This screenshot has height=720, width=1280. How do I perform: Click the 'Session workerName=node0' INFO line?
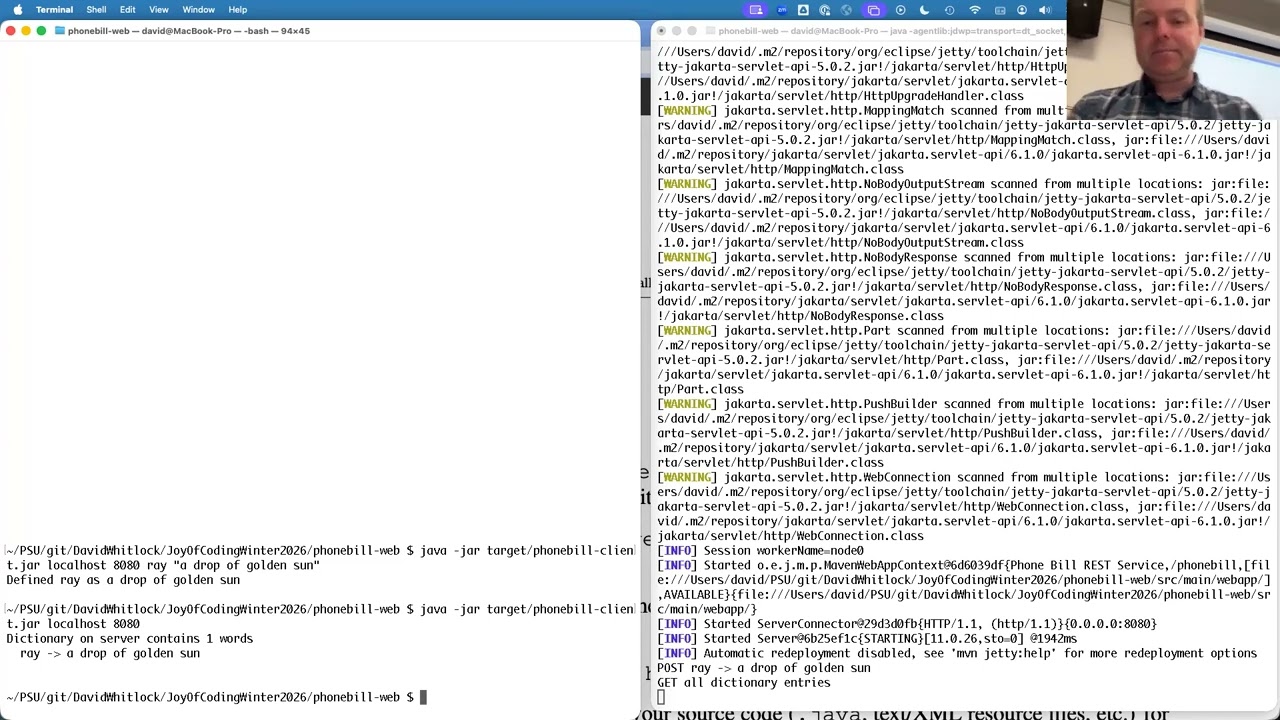[x=761, y=551]
